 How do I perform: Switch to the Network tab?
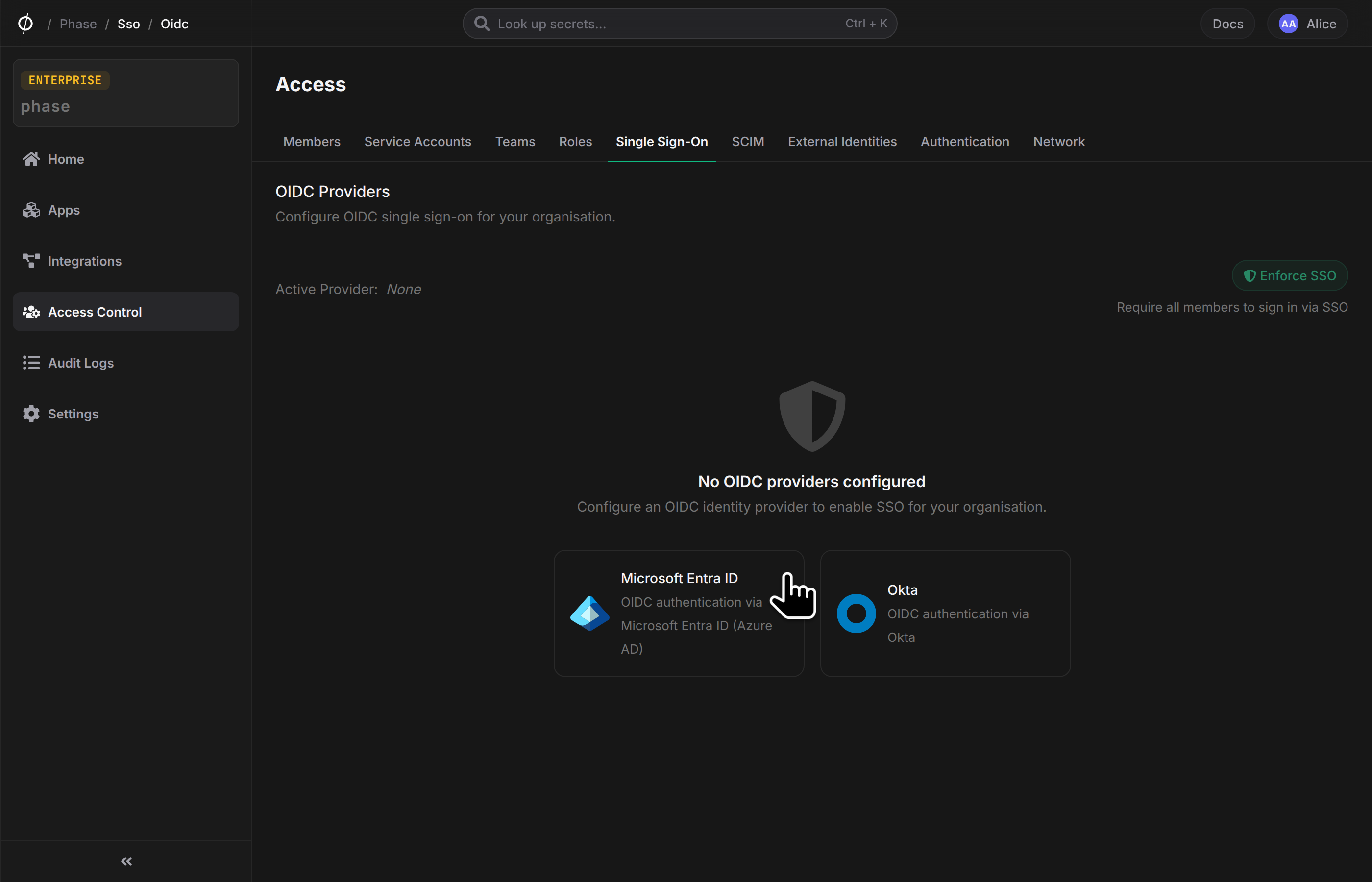1059,142
